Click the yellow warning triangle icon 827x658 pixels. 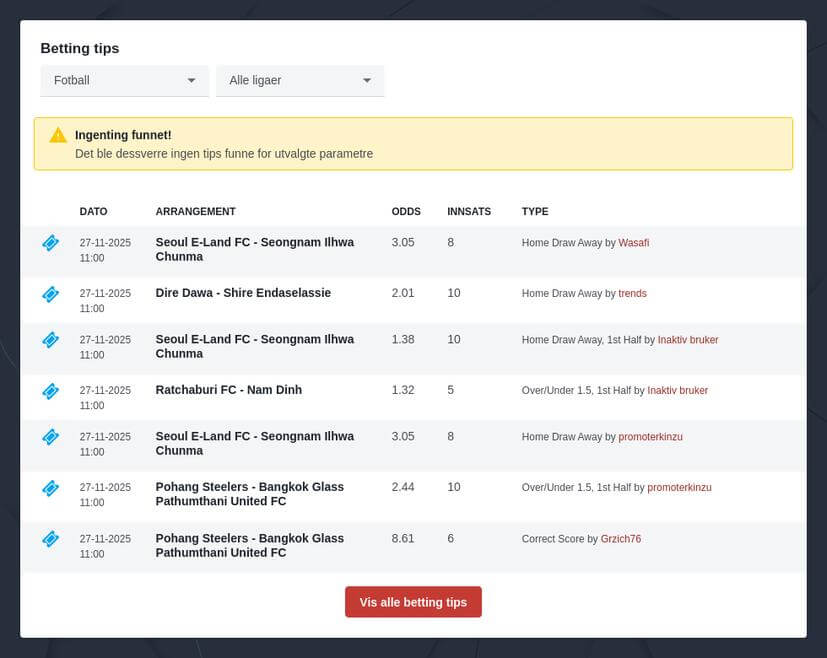(58, 135)
